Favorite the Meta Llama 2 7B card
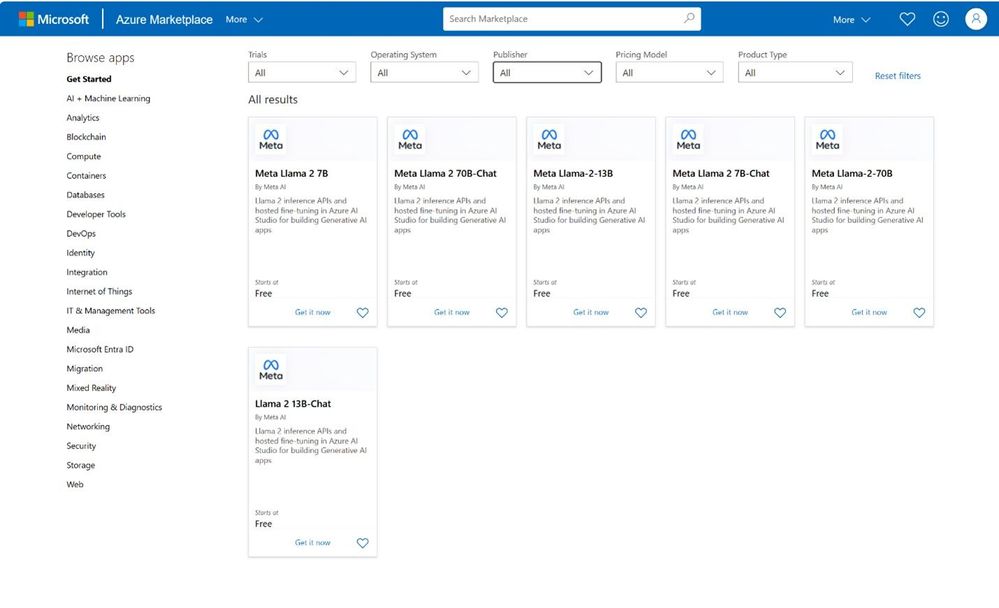The width and height of the screenshot is (999, 608). pyautogui.click(x=363, y=313)
